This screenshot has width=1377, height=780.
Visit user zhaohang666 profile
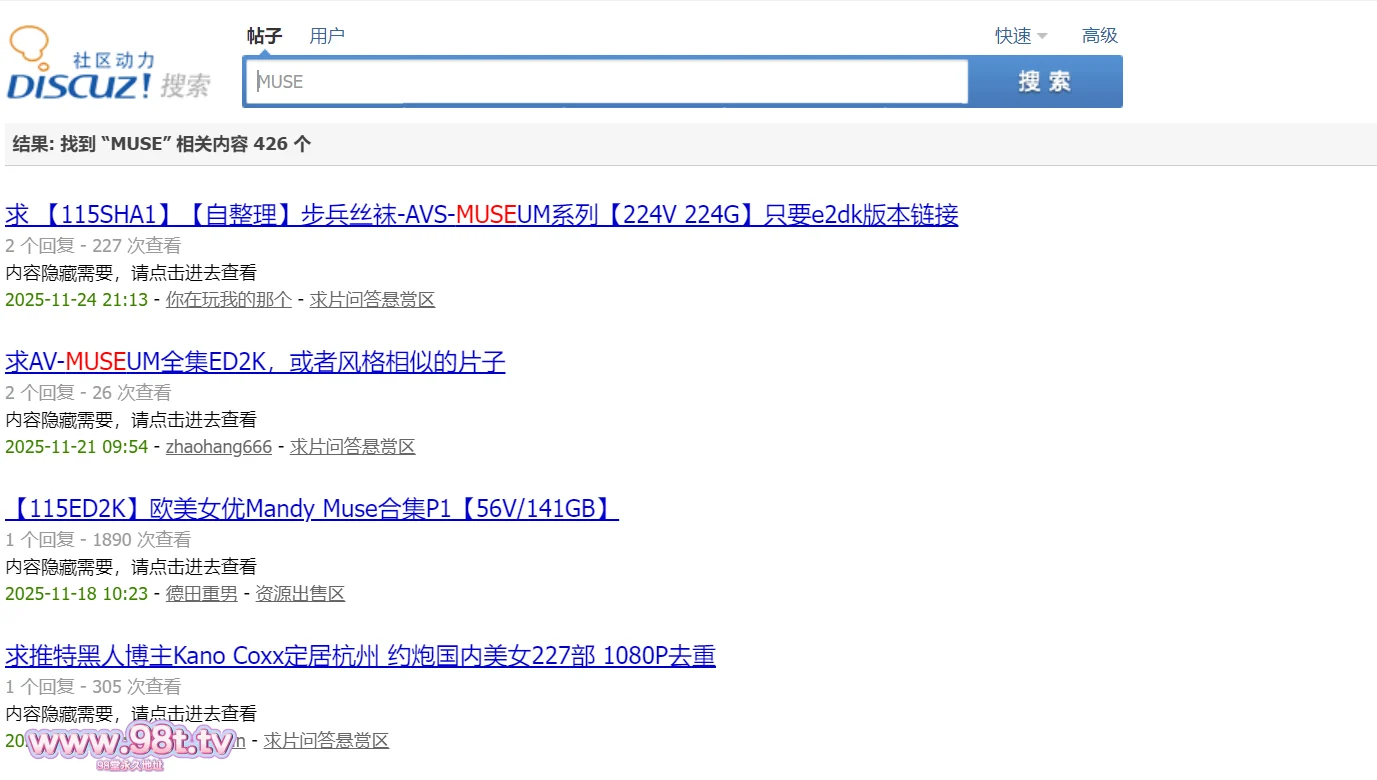[218, 446]
